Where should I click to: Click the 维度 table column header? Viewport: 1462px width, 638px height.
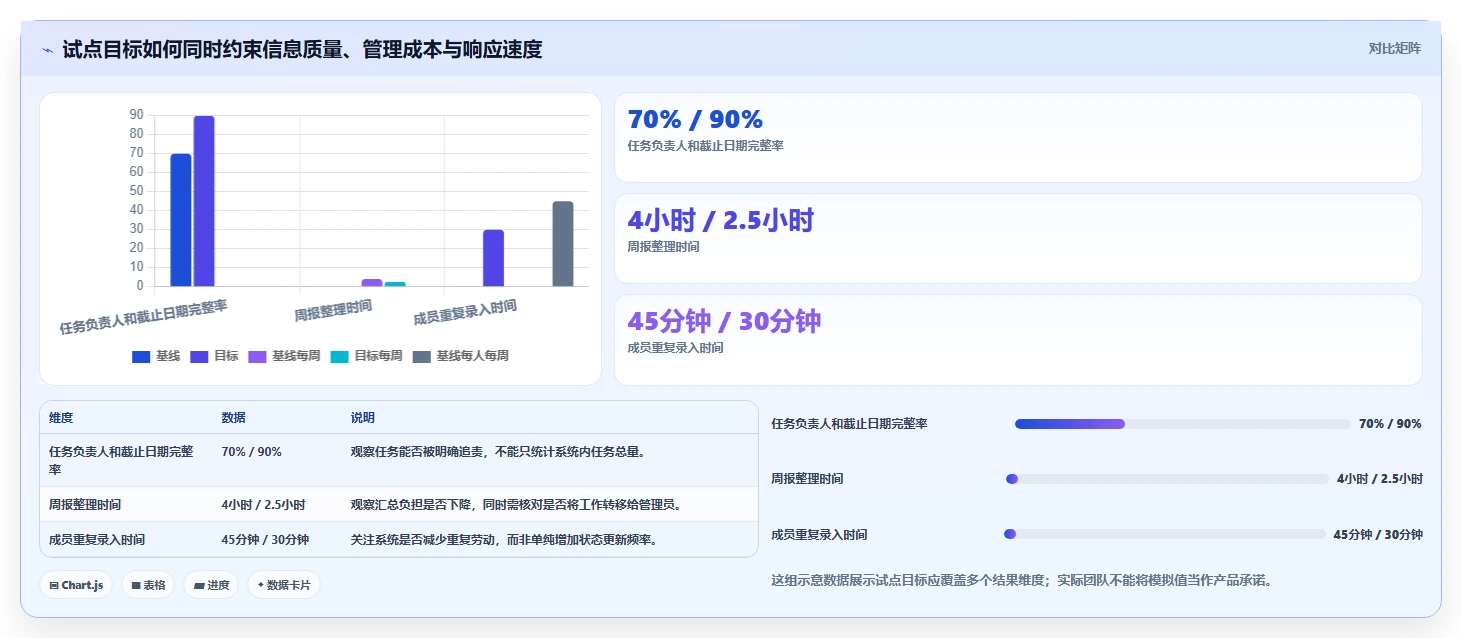click(61, 418)
